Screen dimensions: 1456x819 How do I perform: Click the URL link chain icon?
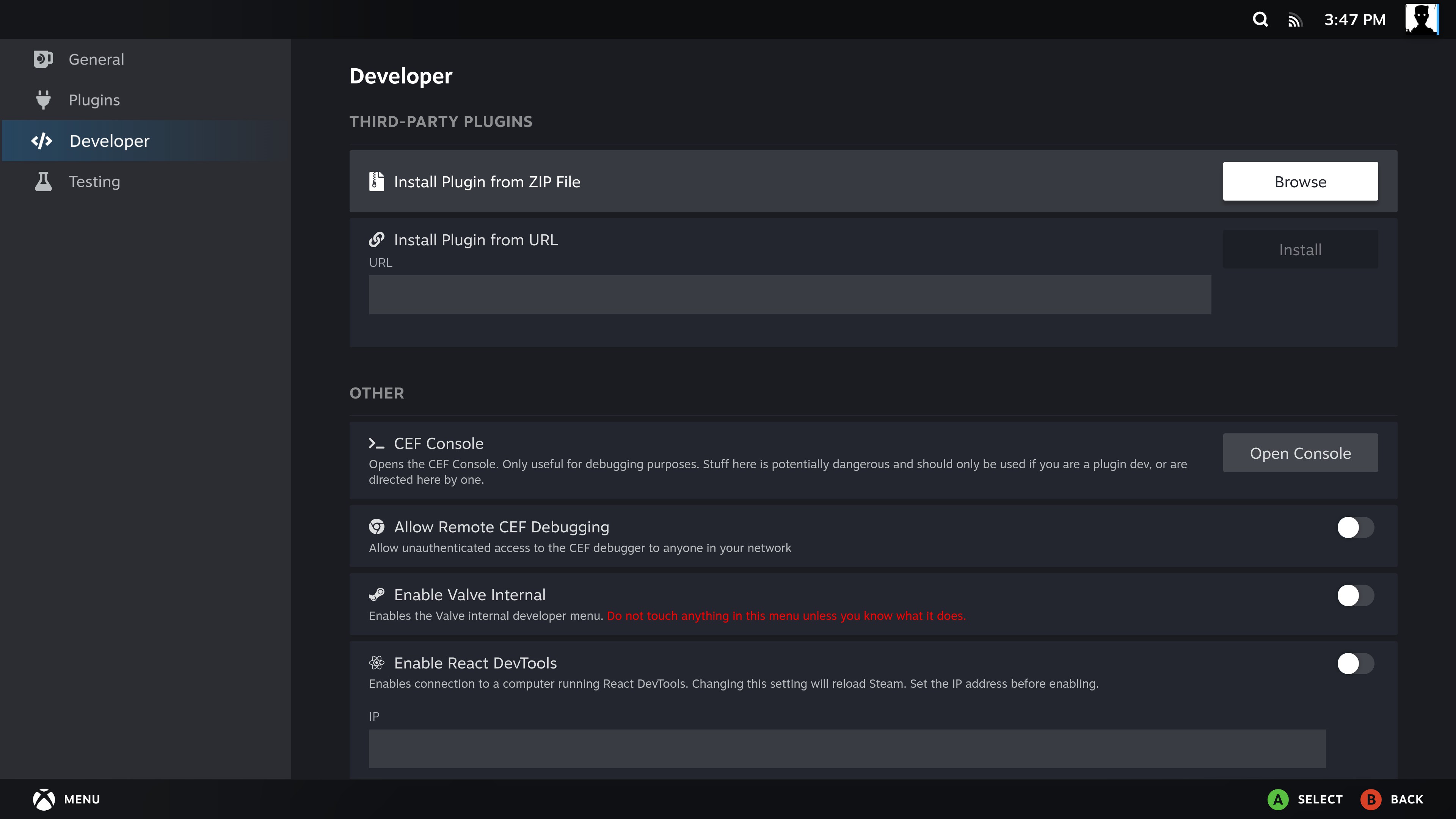pyautogui.click(x=377, y=240)
